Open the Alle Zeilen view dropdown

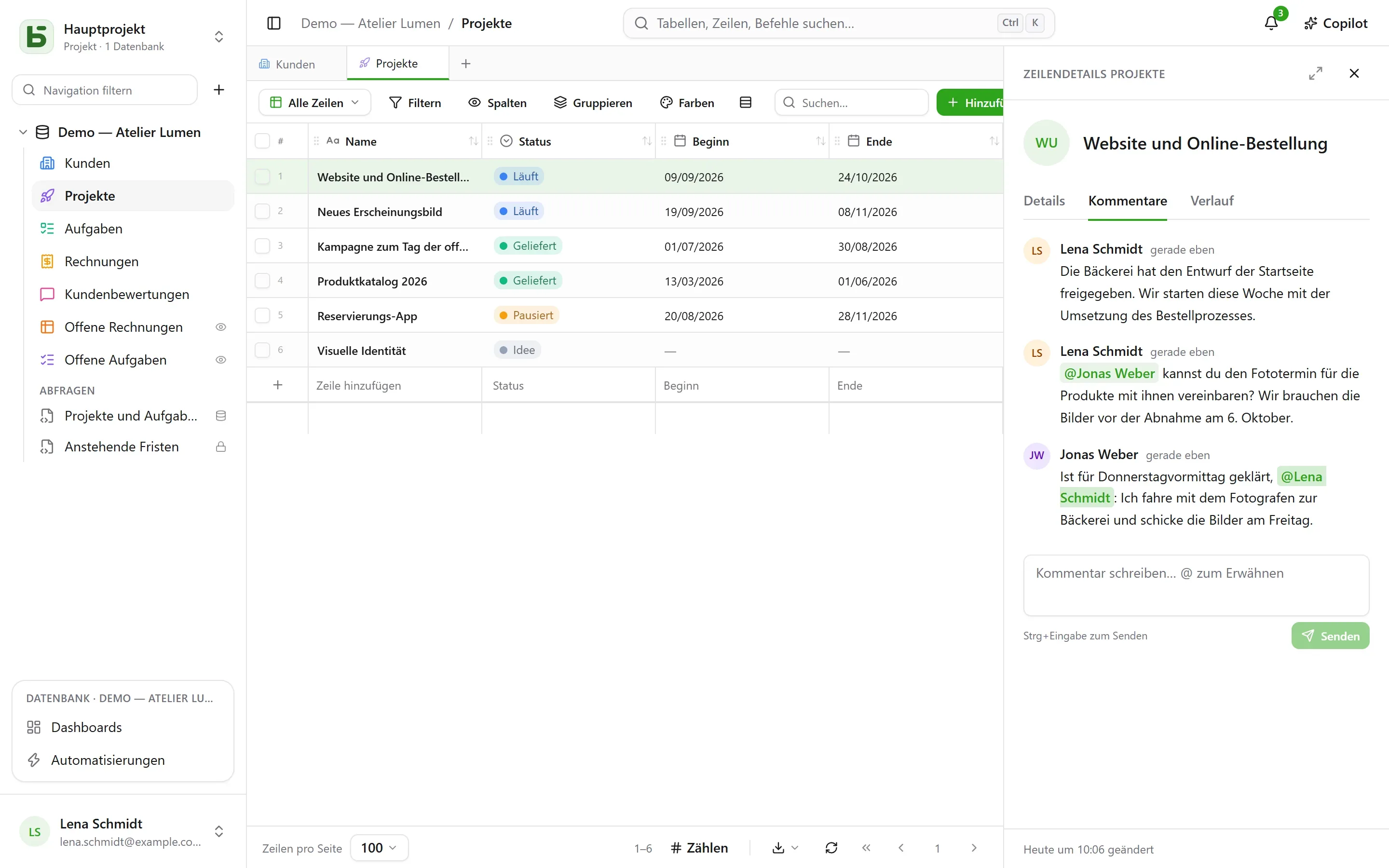point(315,103)
